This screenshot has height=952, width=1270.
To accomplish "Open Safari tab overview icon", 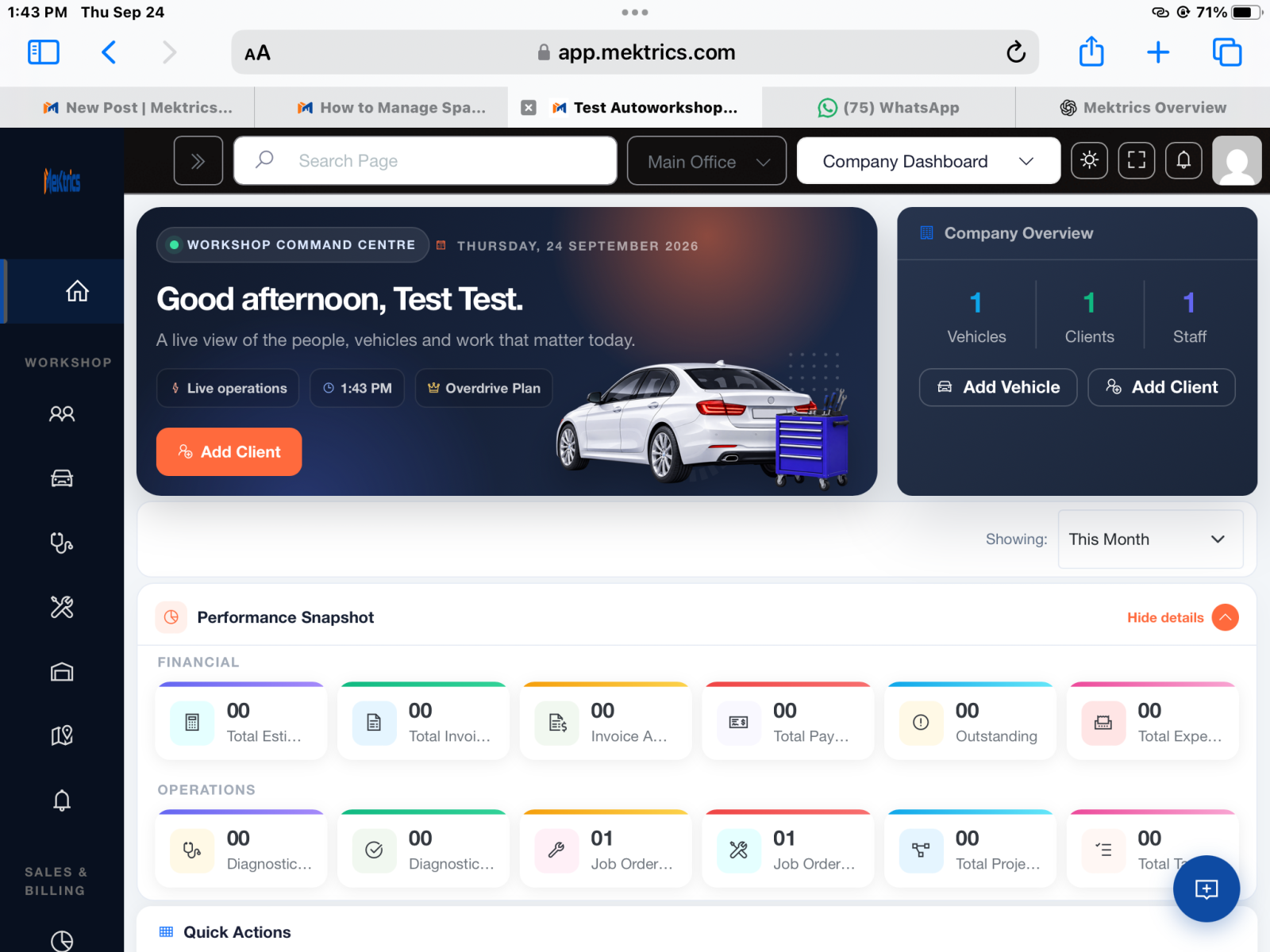I will click(1227, 52).
